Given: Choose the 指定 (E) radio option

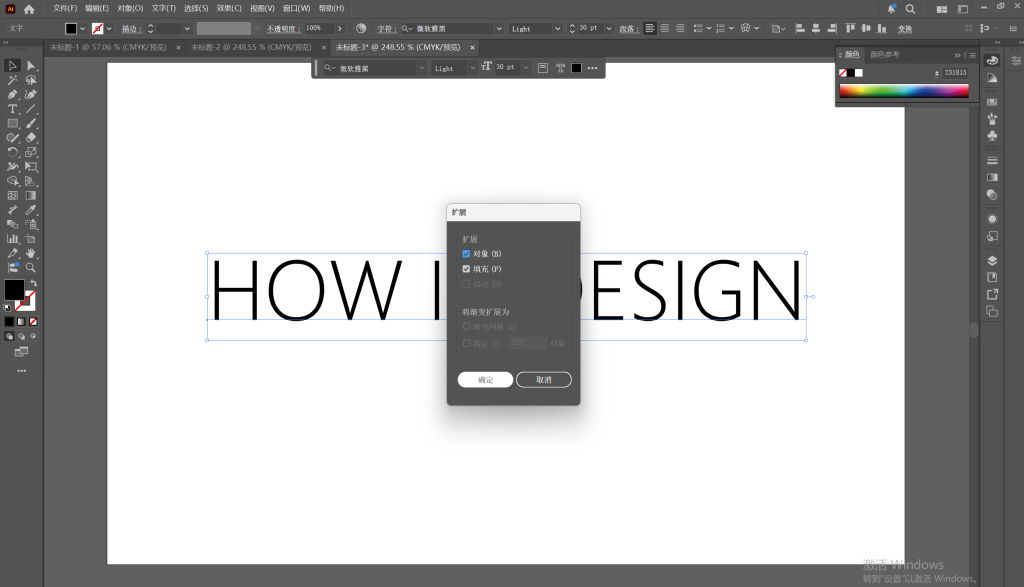Looking at the screenshot, I should click(466, 343).
